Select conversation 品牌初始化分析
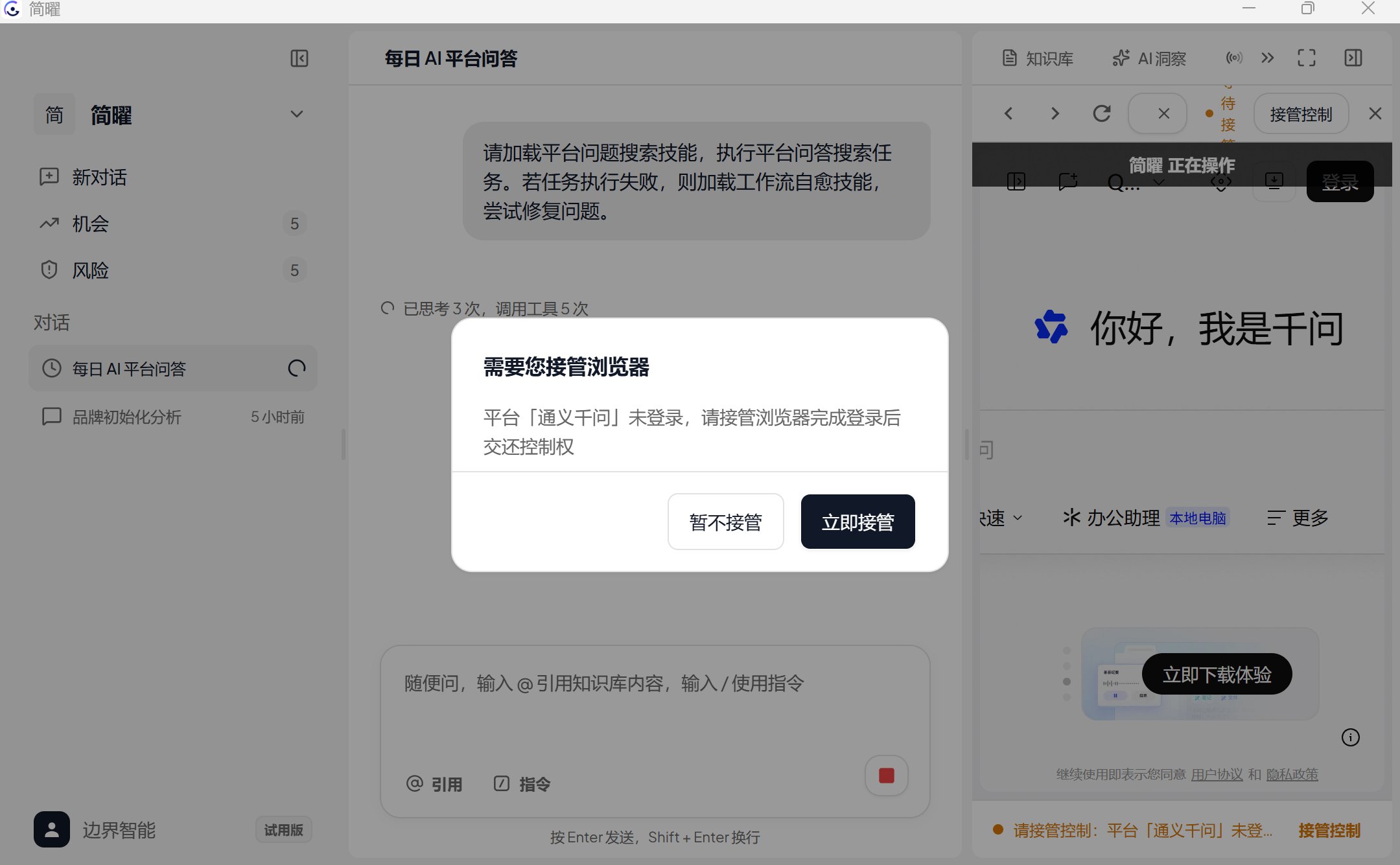1400x865 pixels. (172, 417)
